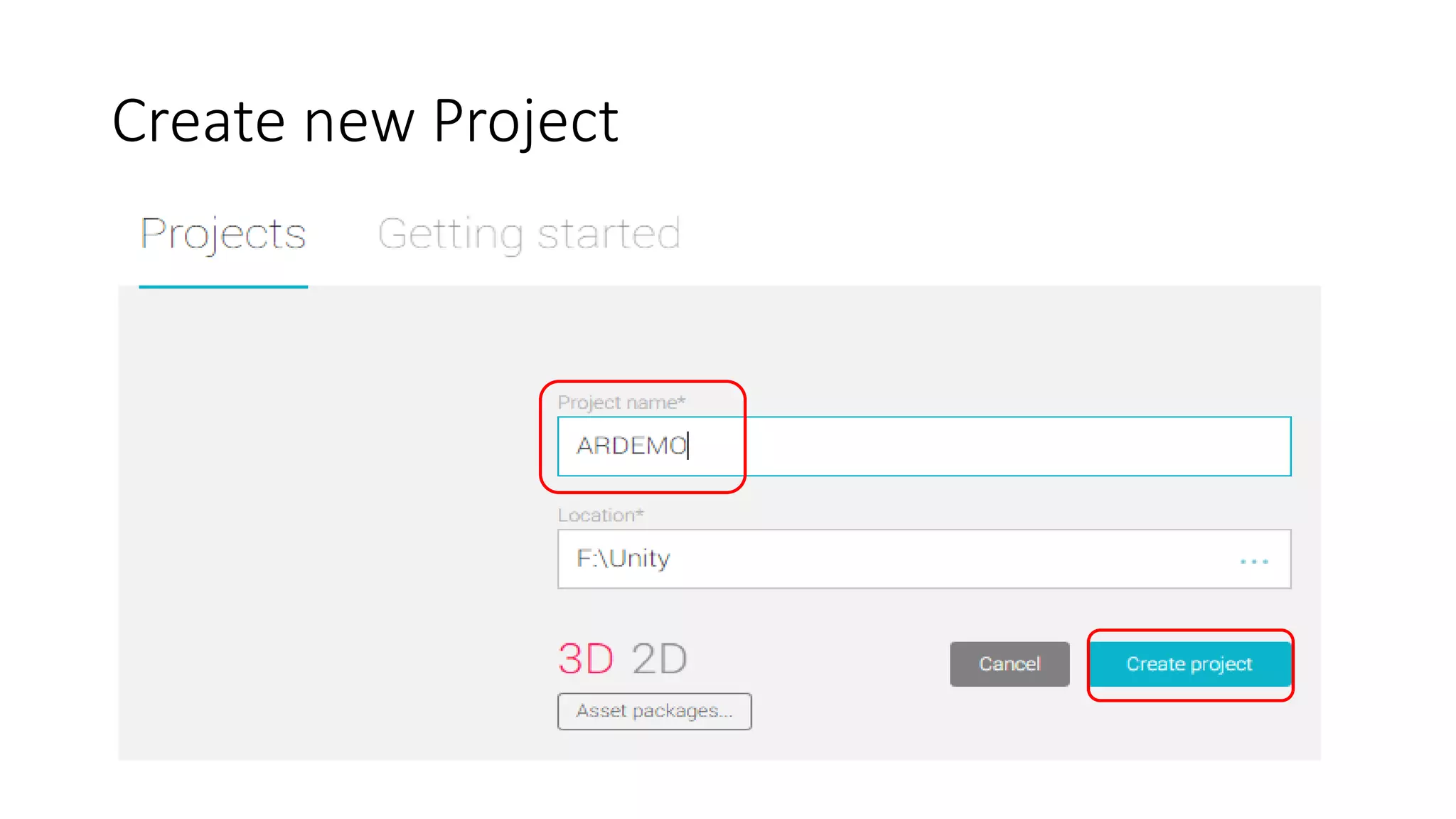The image size is (1456, 819).
Task: Open the Asset packages dialog
Action: 654,711
